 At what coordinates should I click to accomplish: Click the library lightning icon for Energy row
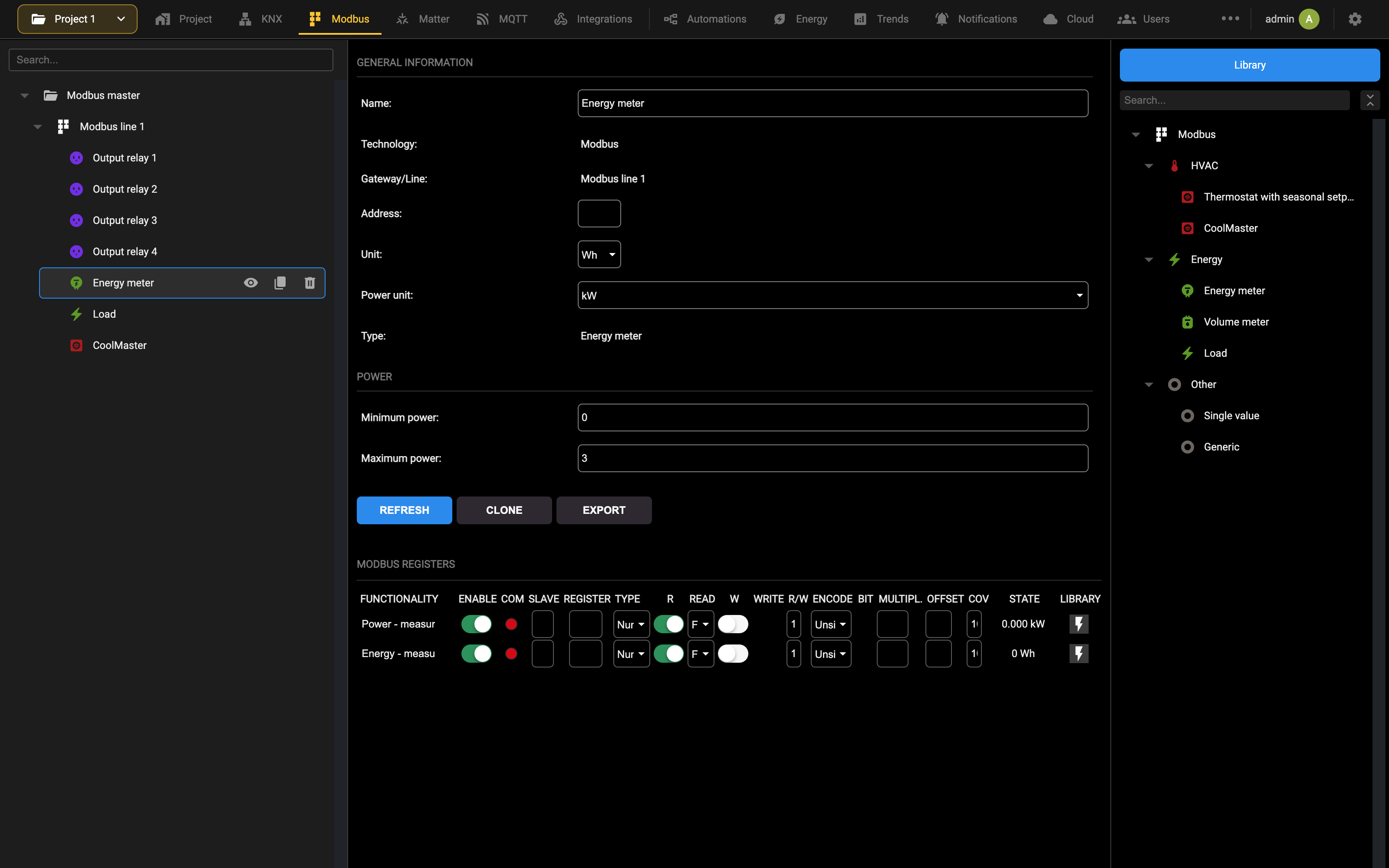point(1079,653)
